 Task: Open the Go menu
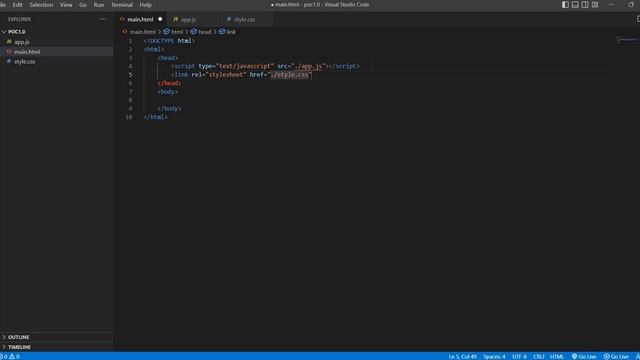(x=83, y=5)
